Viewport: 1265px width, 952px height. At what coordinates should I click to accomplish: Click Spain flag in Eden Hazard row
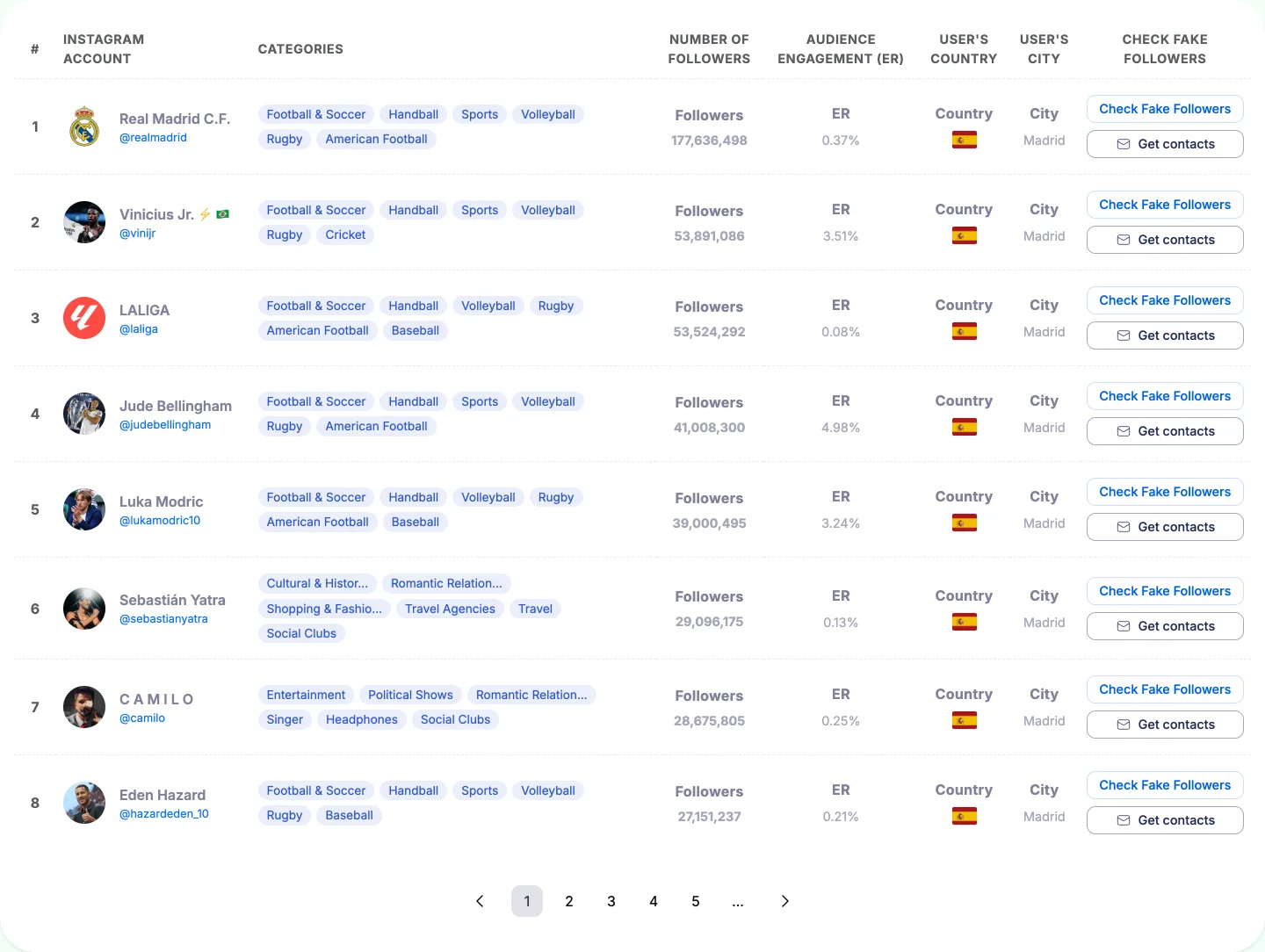pos(965,817)
